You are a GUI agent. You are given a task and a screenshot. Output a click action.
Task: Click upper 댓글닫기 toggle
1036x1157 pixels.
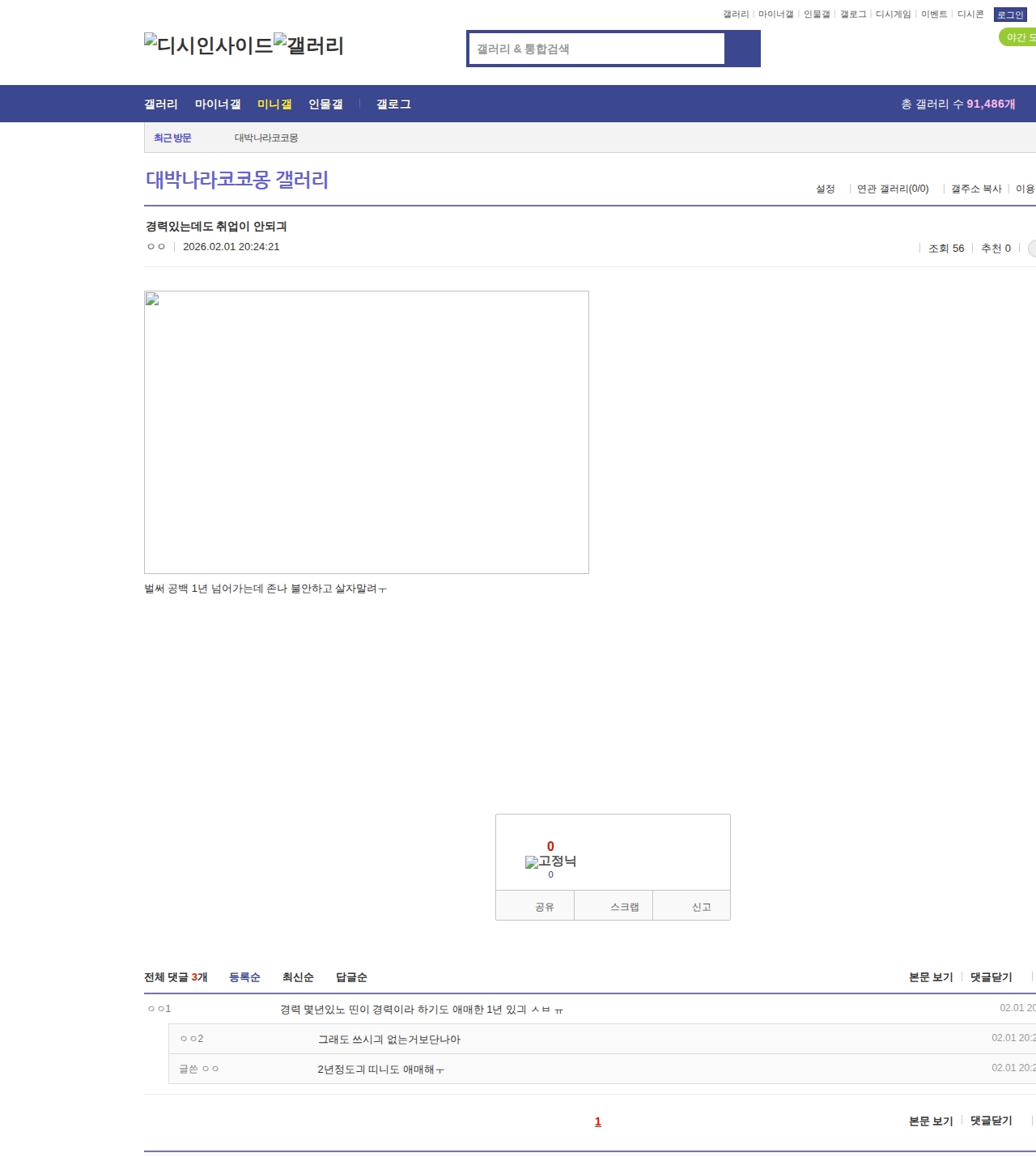991,977
